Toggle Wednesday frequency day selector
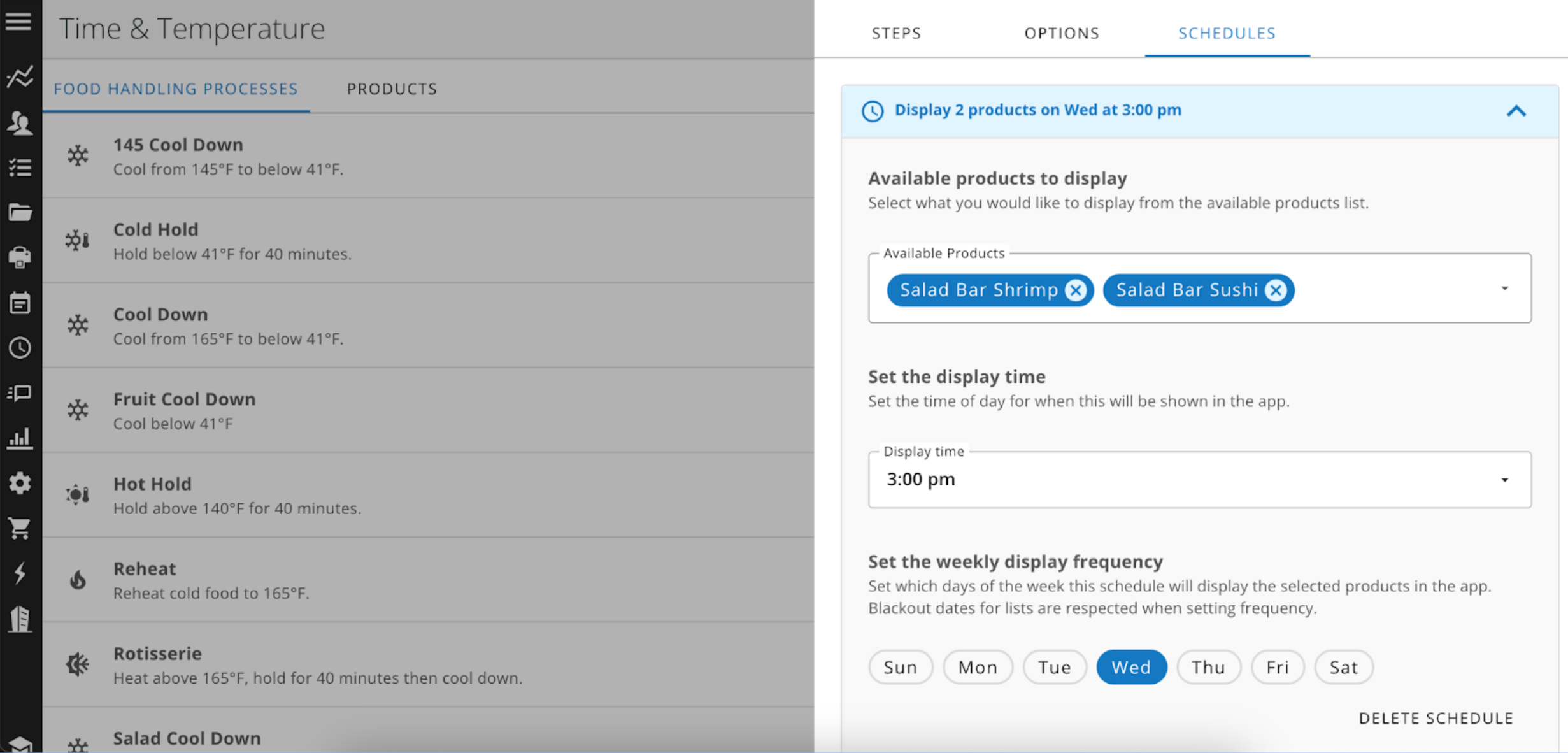 [x=1132, y=666]
